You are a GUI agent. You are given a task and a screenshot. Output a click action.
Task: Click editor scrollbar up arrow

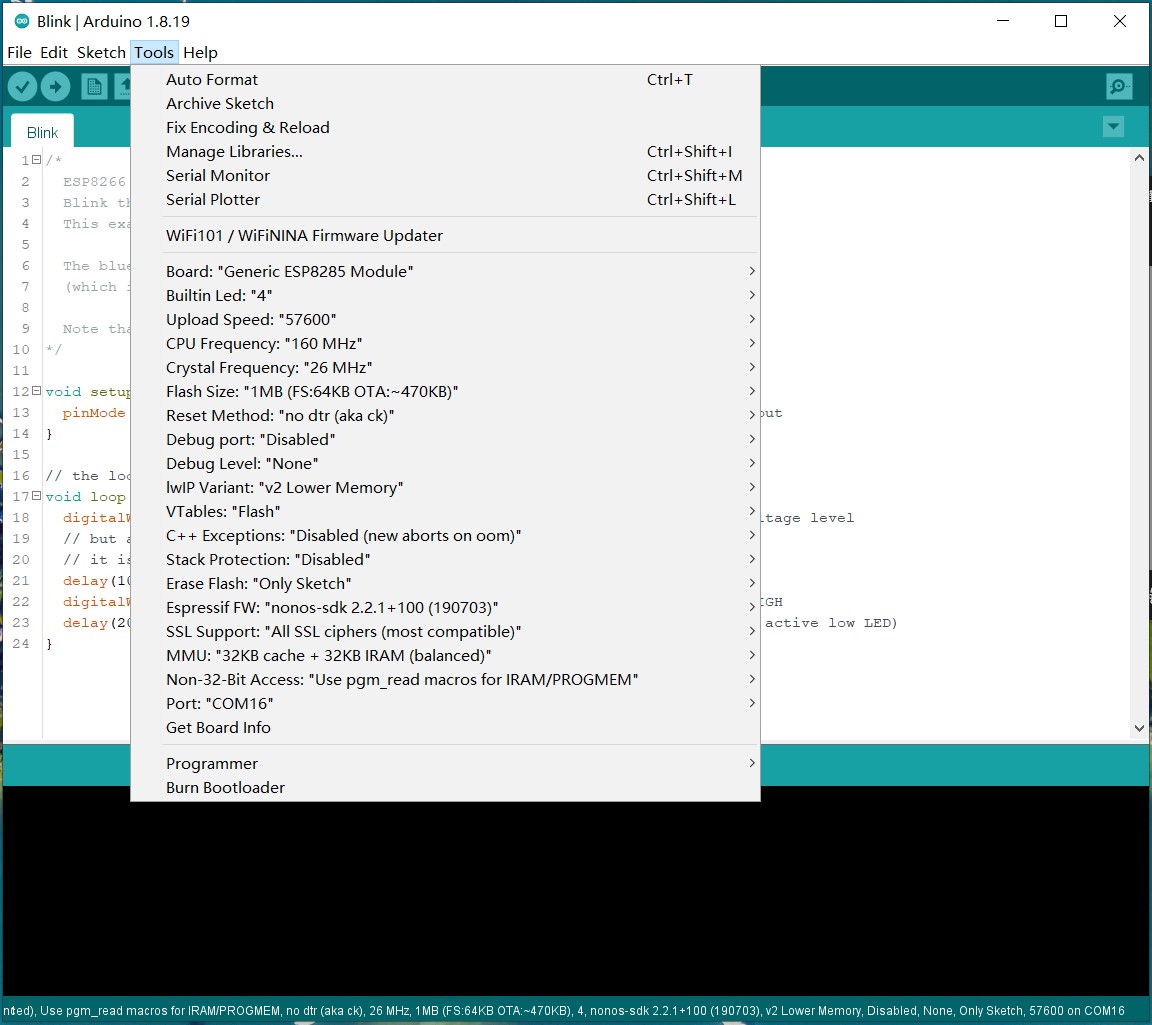1139,157
